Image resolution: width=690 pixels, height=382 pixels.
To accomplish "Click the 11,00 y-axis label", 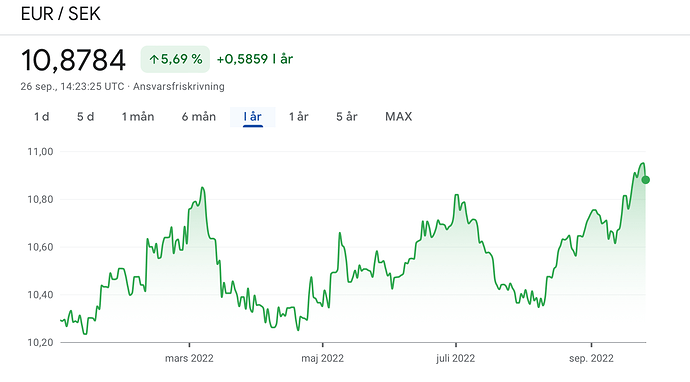I will [40, 152].
